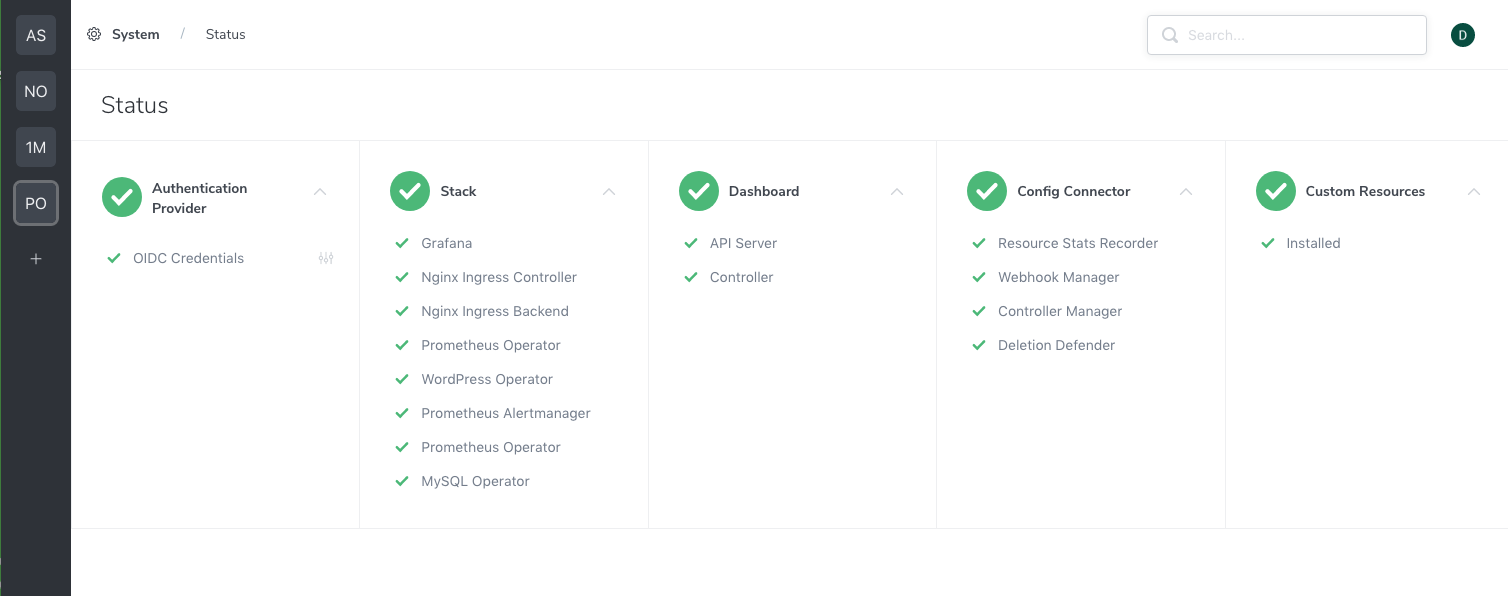Click the Grafana component entry
1508x596 pixels.
coord(447,243)
